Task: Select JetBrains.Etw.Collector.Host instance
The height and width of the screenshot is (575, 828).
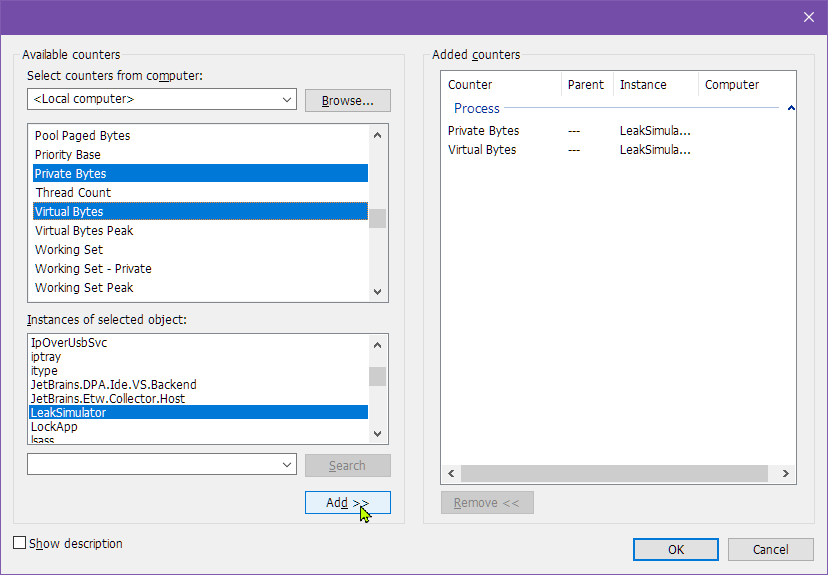Action: 108,399
